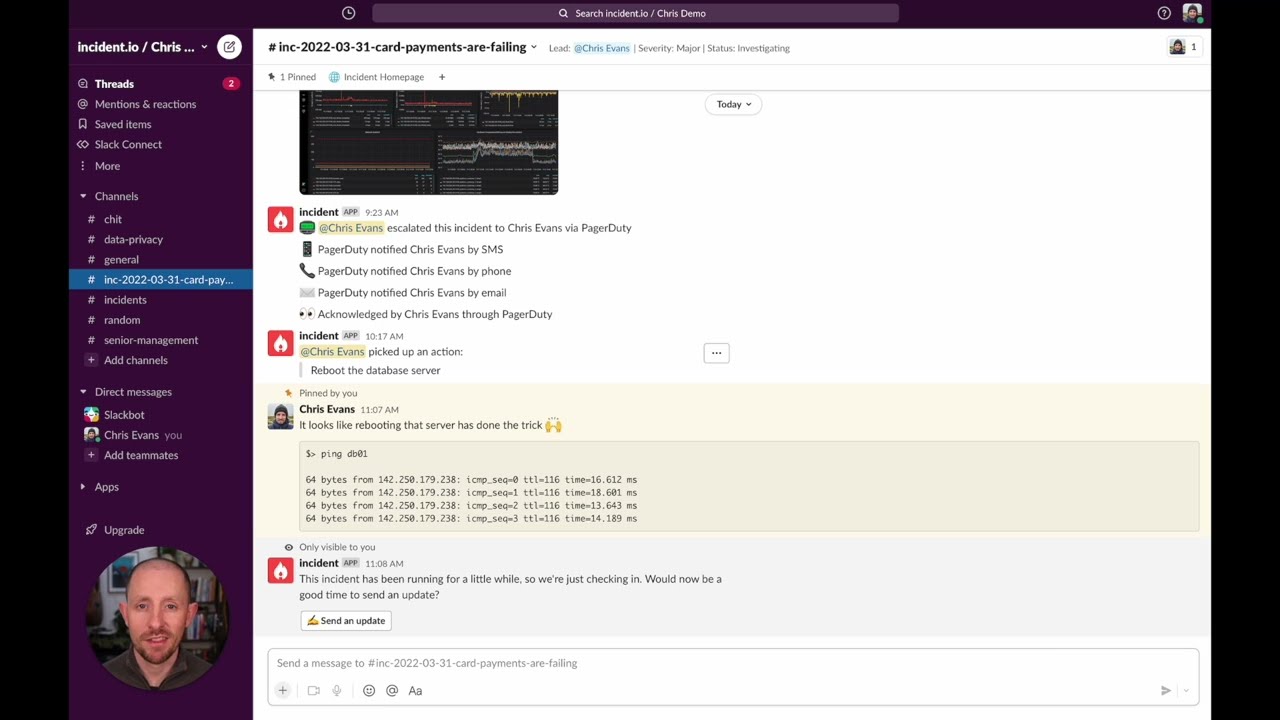Open the user avatar in top bar
1280x720 pixels.
pyautogui.click(x=1191, y=13)
